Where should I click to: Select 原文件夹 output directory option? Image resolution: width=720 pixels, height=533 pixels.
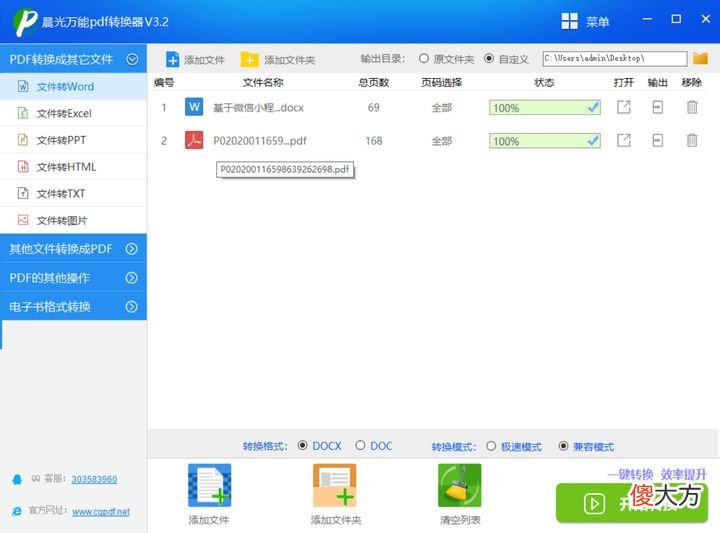424,58
